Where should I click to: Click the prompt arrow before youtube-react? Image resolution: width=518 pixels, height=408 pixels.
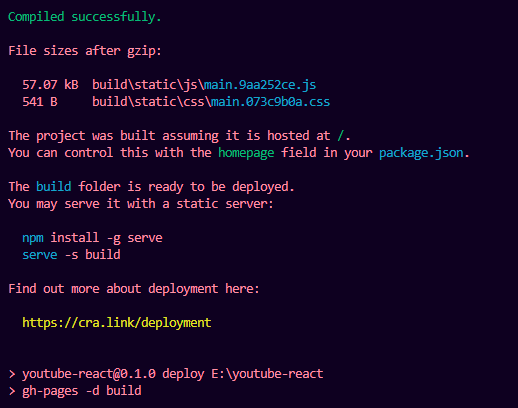[x=12, y=374]
